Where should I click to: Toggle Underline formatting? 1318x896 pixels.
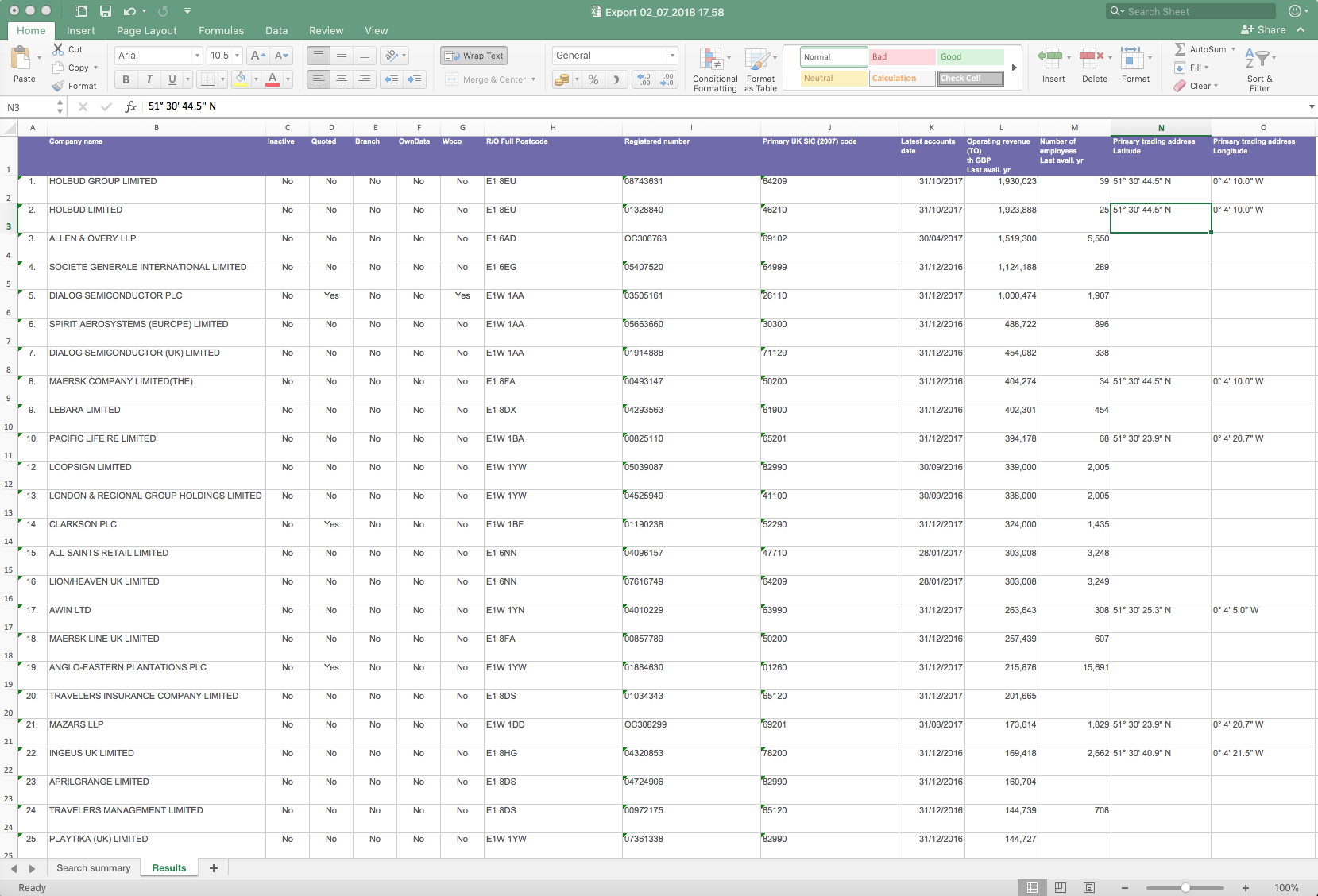[172, 79]
